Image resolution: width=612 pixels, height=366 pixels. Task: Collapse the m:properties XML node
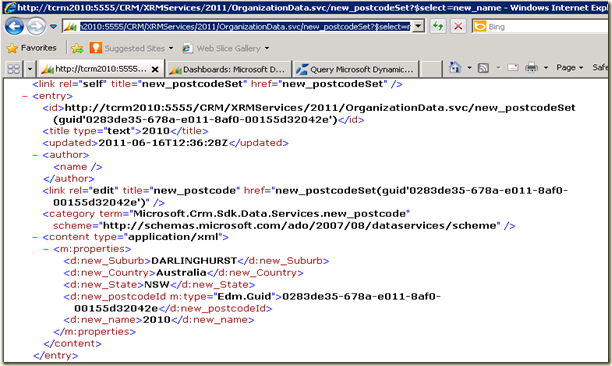coord(46,249)
